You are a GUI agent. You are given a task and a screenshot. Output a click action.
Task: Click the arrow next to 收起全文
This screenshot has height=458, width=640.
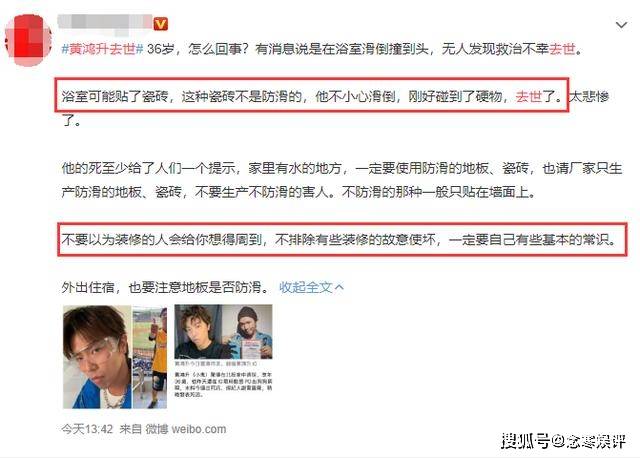[339, 287]
